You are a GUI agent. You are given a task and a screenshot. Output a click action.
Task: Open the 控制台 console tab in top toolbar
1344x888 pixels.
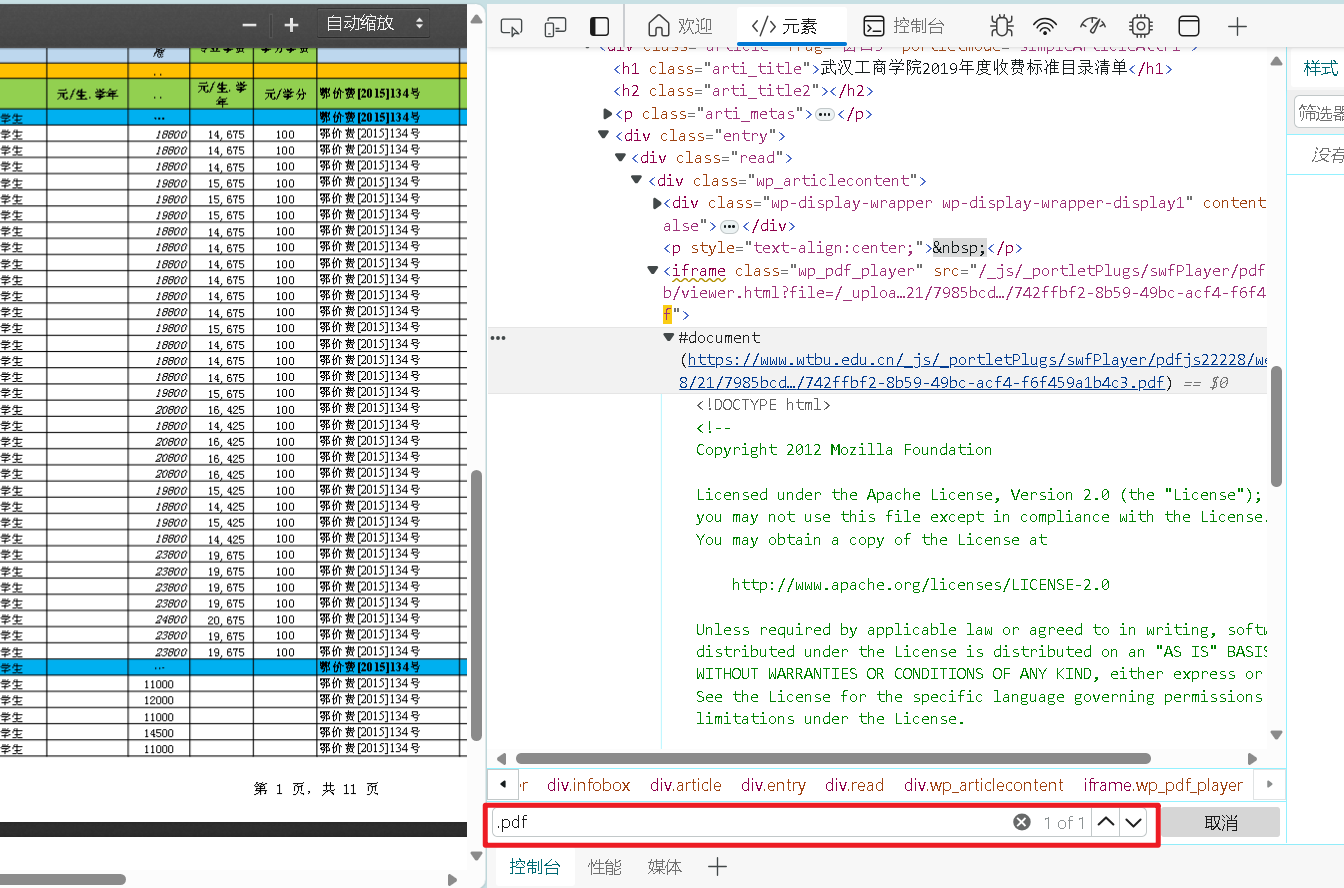point(904,26)
